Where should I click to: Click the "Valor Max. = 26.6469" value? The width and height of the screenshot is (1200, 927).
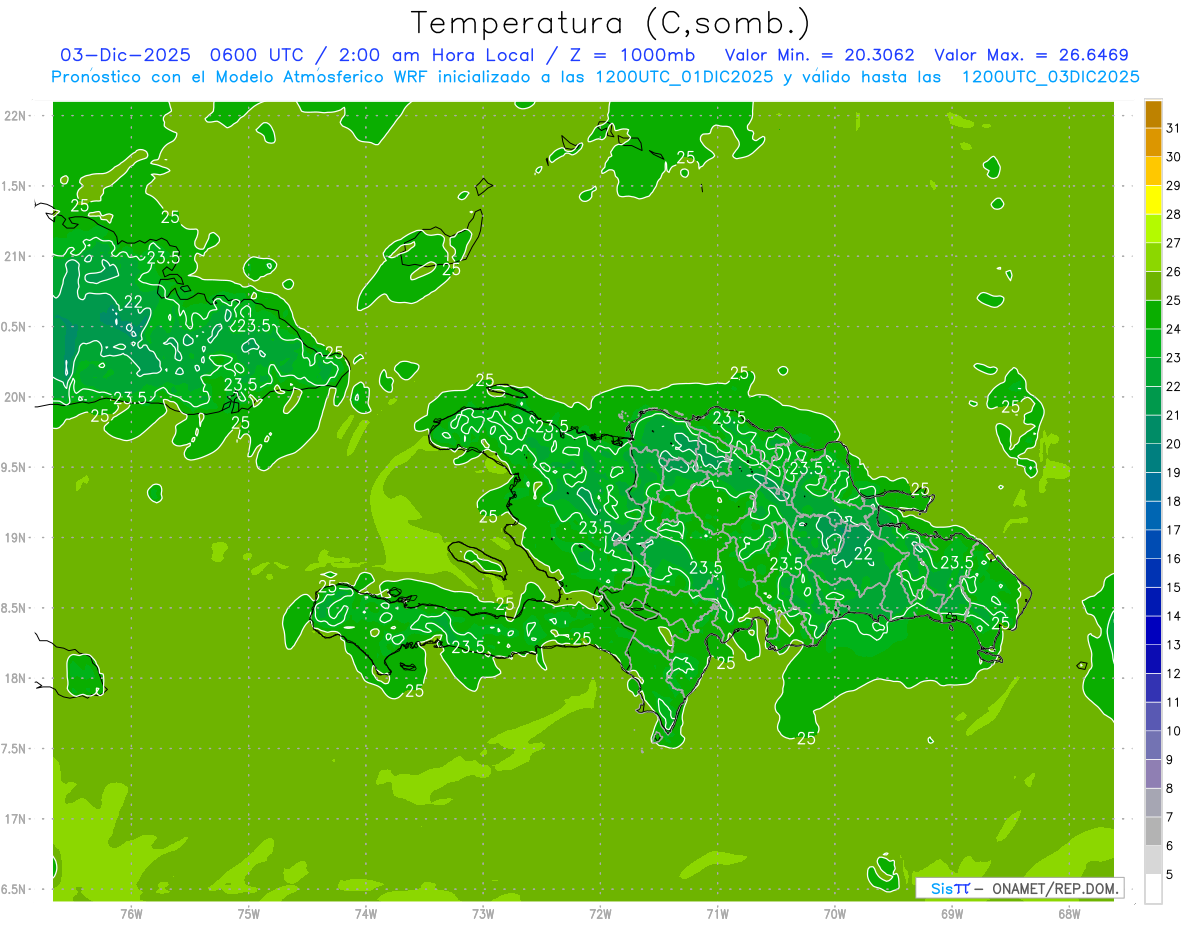point(1031,55)
